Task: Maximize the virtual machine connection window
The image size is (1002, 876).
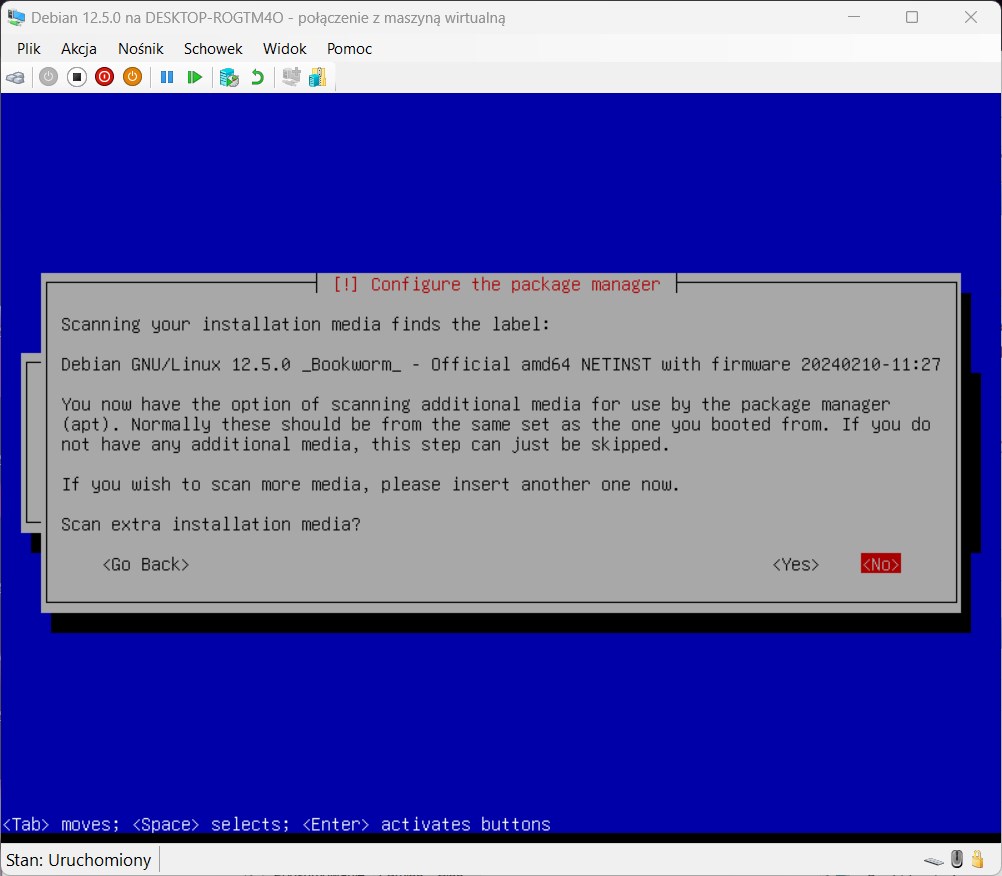Action: 912,17
